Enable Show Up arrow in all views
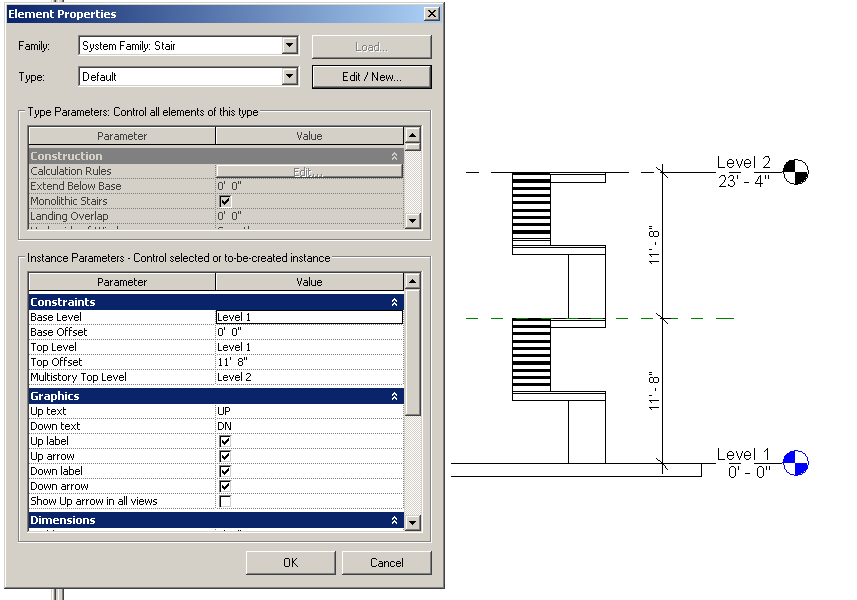This screenshot has width=857, height=600. (225, 501)
